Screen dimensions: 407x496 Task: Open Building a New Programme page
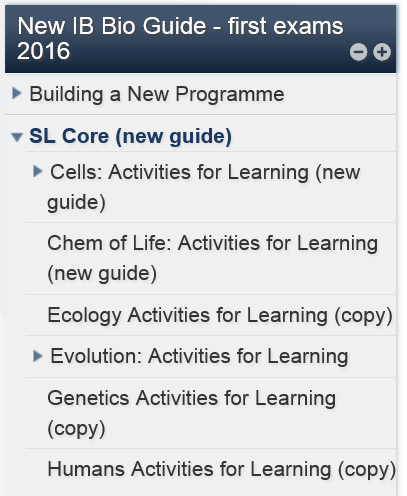(x=157, y=94)
